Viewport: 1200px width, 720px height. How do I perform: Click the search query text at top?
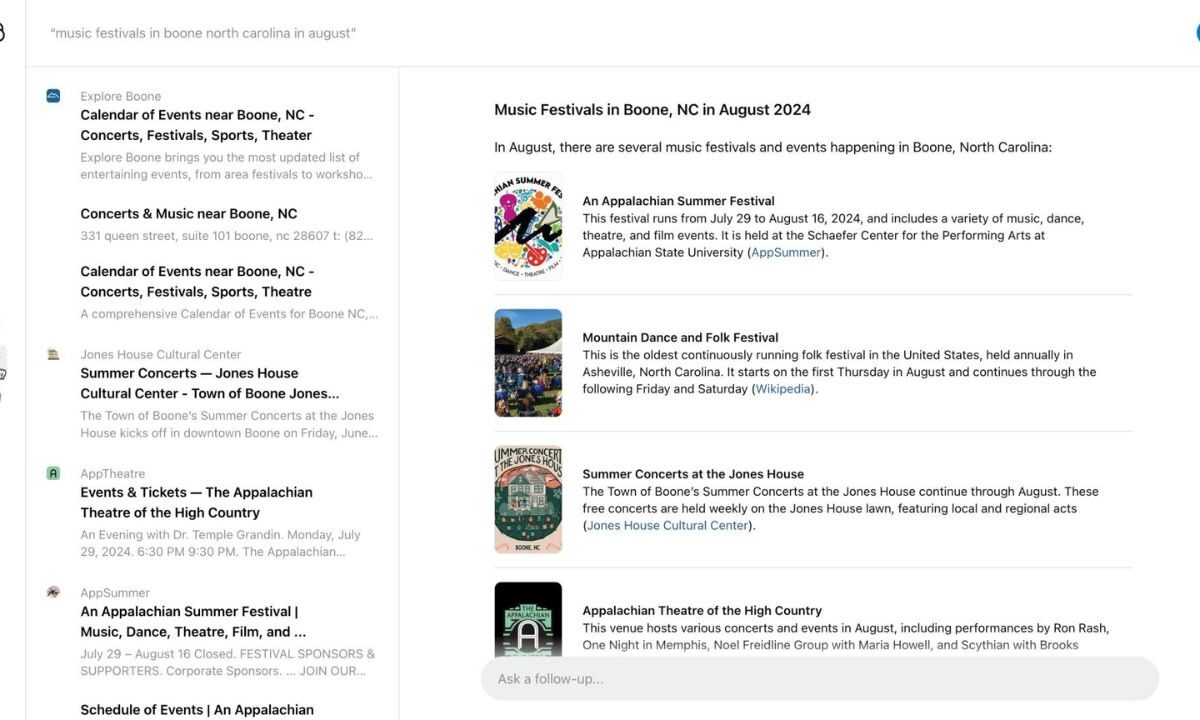tap(203, 33)
